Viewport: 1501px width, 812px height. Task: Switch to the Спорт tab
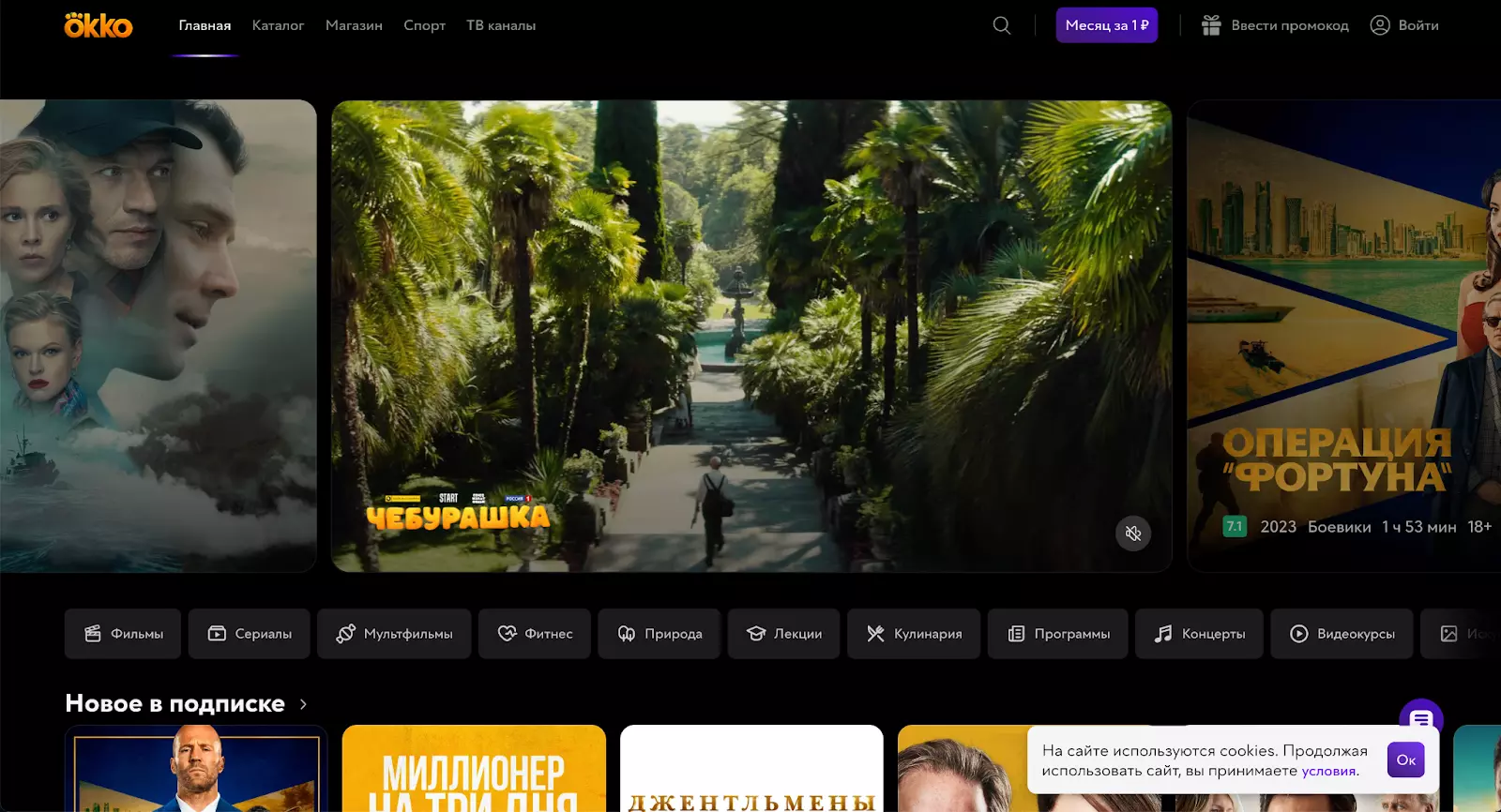pyautogui.click(x=424, y=25)
